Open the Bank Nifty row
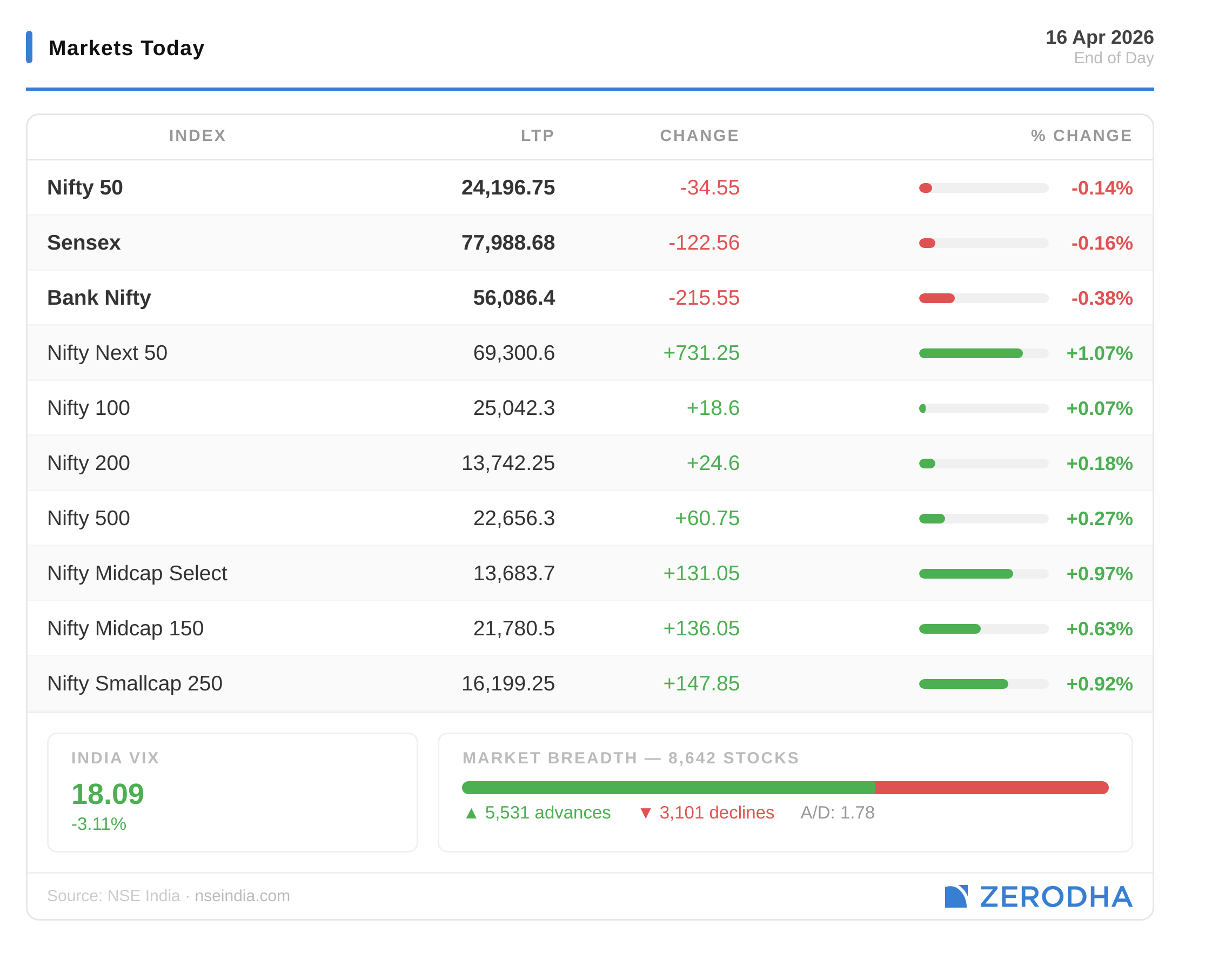1232x953 pixels. click(x=99, y=298)
